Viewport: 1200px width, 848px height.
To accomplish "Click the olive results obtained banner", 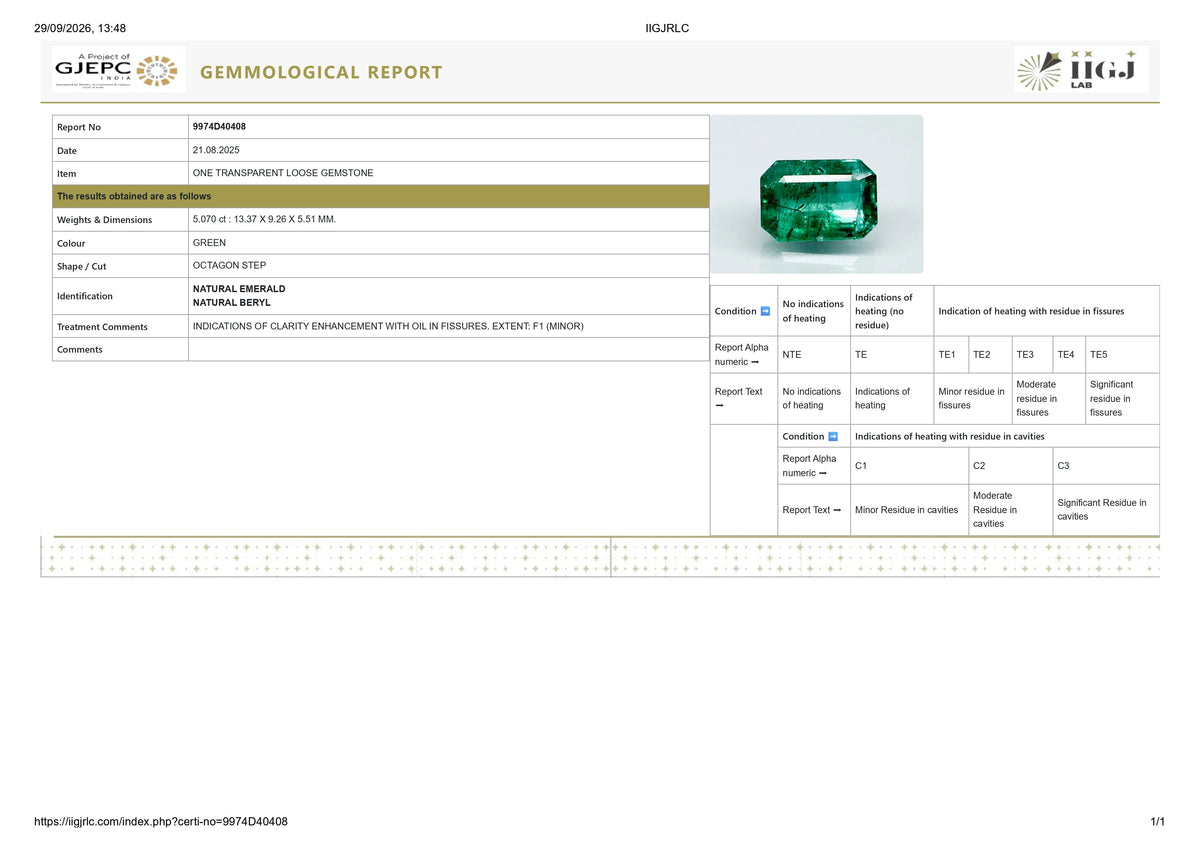I will [380, 196].
